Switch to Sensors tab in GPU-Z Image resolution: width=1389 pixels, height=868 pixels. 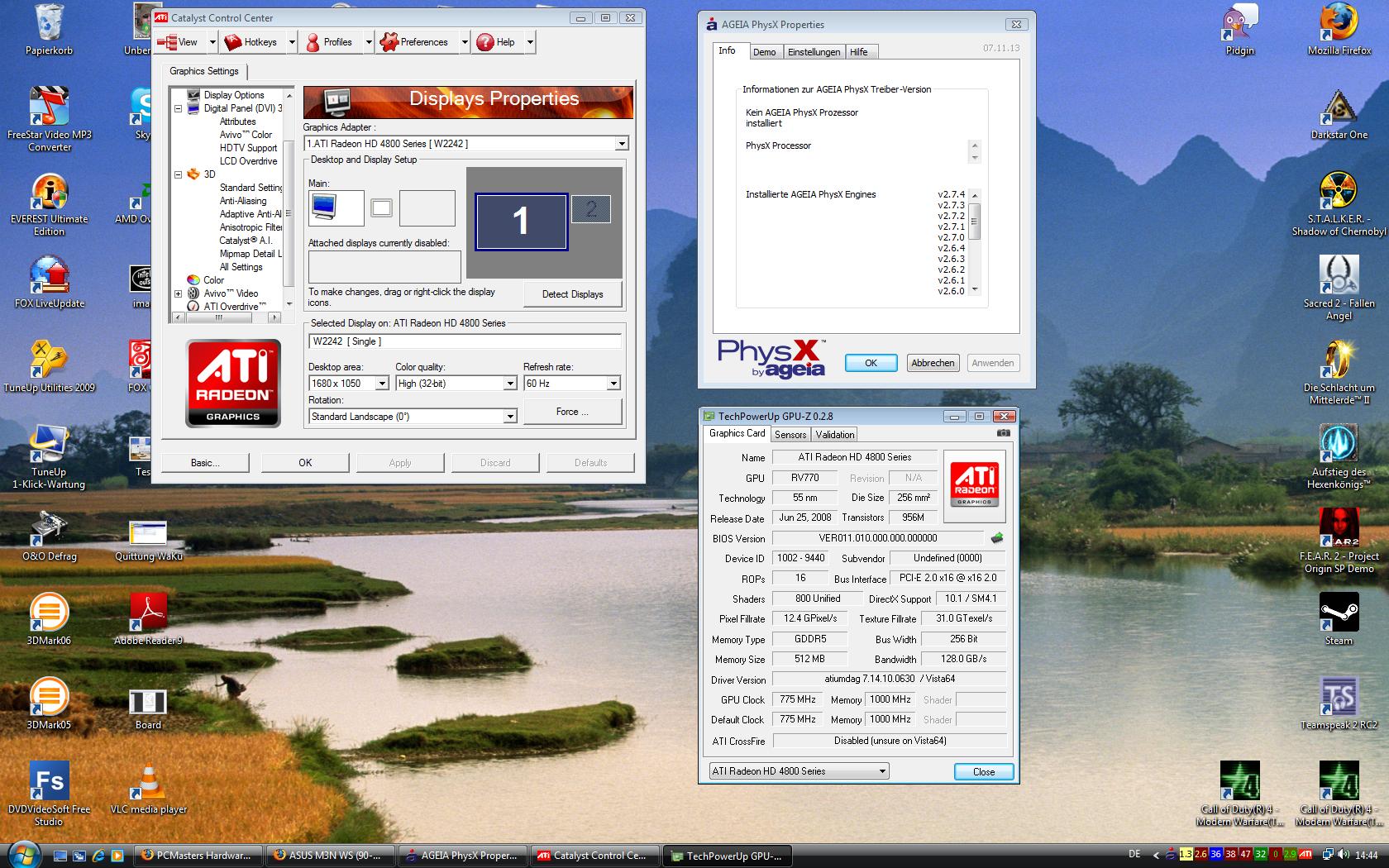tap(790, 435)
